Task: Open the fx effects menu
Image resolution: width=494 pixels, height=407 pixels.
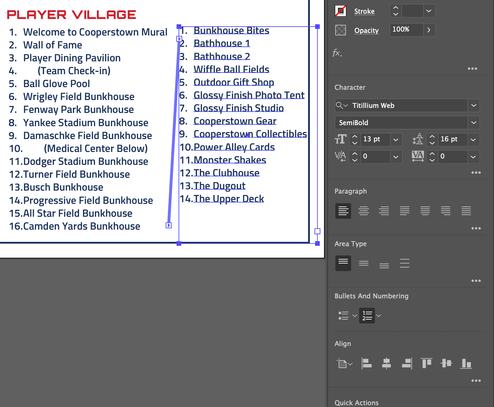Action: (x=337, y=53)
